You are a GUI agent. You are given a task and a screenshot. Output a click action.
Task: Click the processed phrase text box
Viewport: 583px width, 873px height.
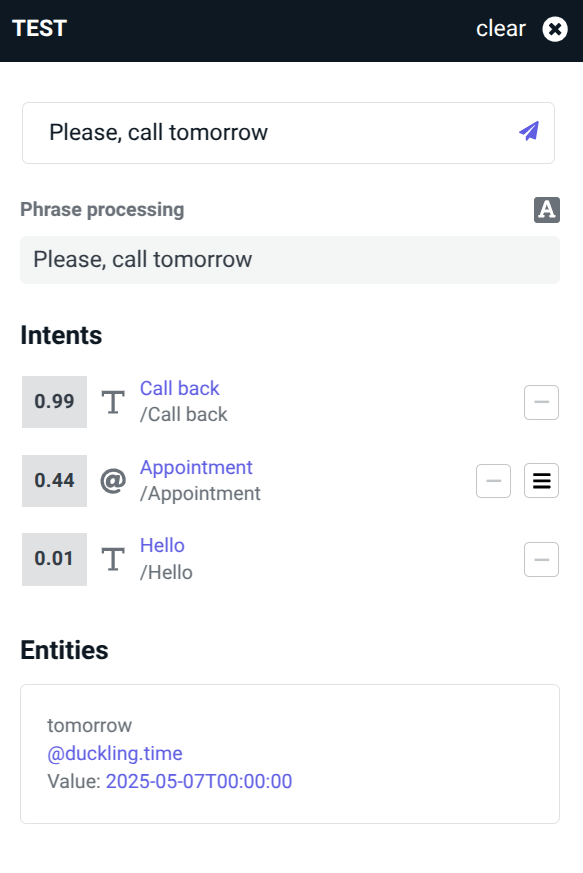pos(290,260)
